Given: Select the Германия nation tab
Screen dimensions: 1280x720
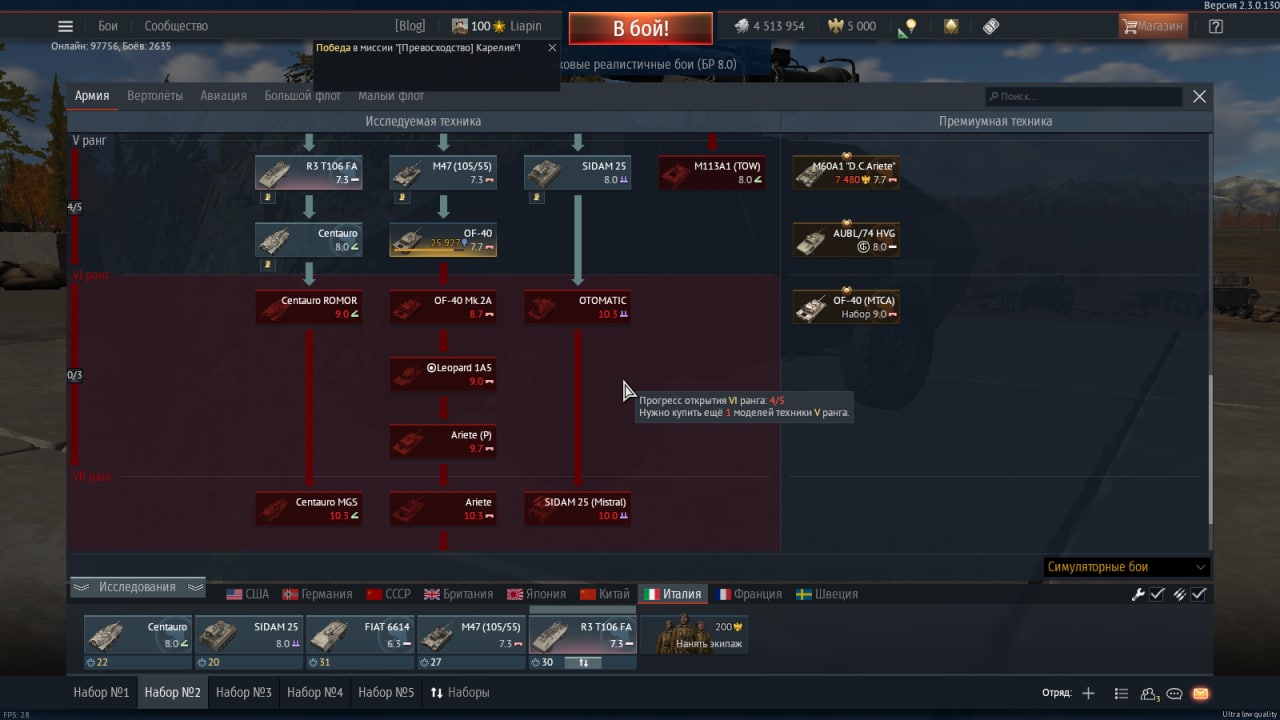Looking at the screenshot, I should [317, 594].
